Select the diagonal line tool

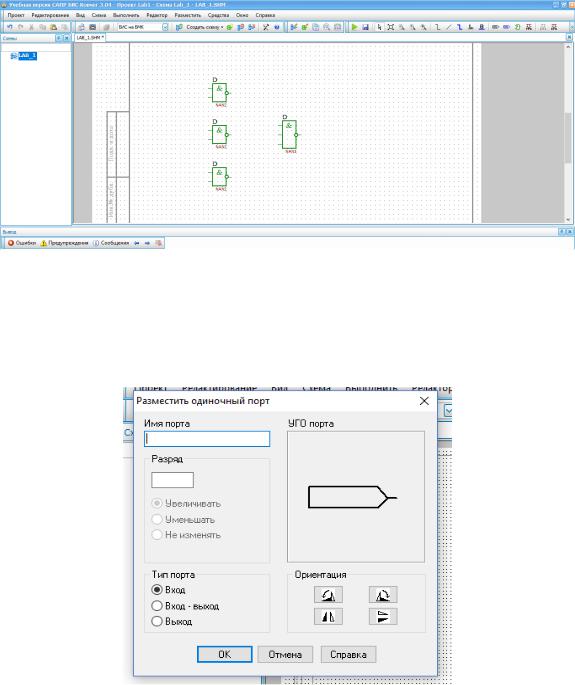pos(448,27)
